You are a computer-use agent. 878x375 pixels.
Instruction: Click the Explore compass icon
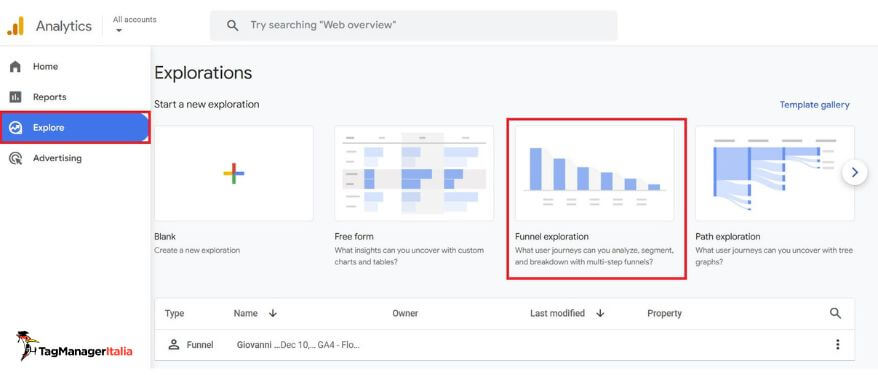[16, 128]
